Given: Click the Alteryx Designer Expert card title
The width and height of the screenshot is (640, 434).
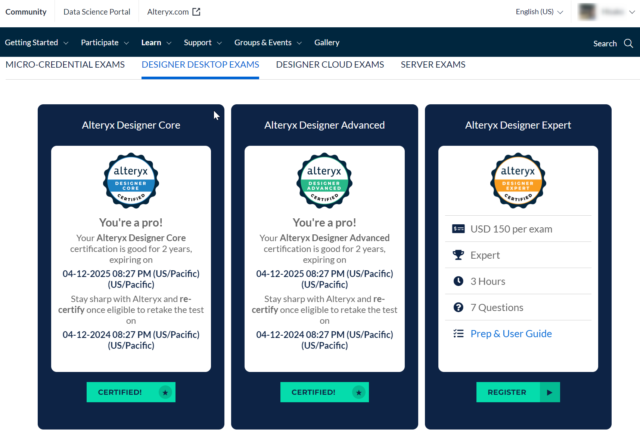Looking at the screenshot, I should [x=518, y=125].
